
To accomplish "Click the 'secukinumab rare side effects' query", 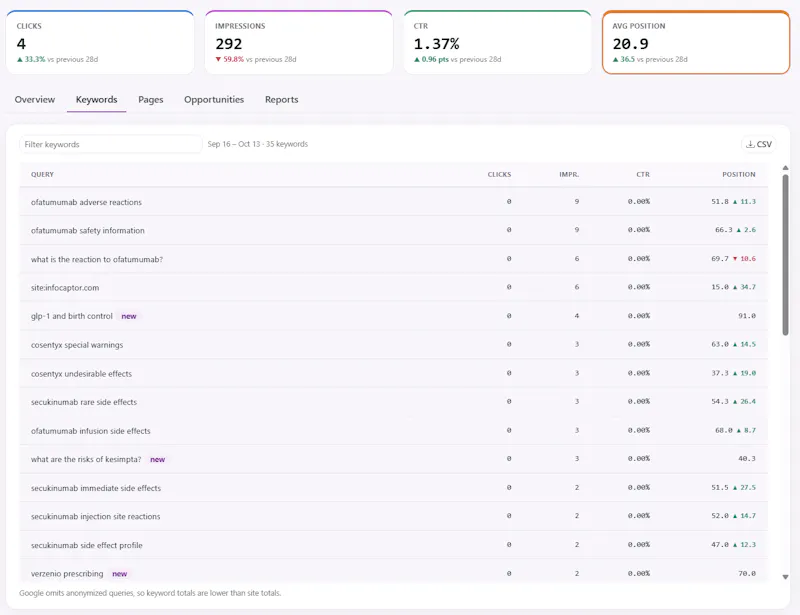I will (84, 402).
